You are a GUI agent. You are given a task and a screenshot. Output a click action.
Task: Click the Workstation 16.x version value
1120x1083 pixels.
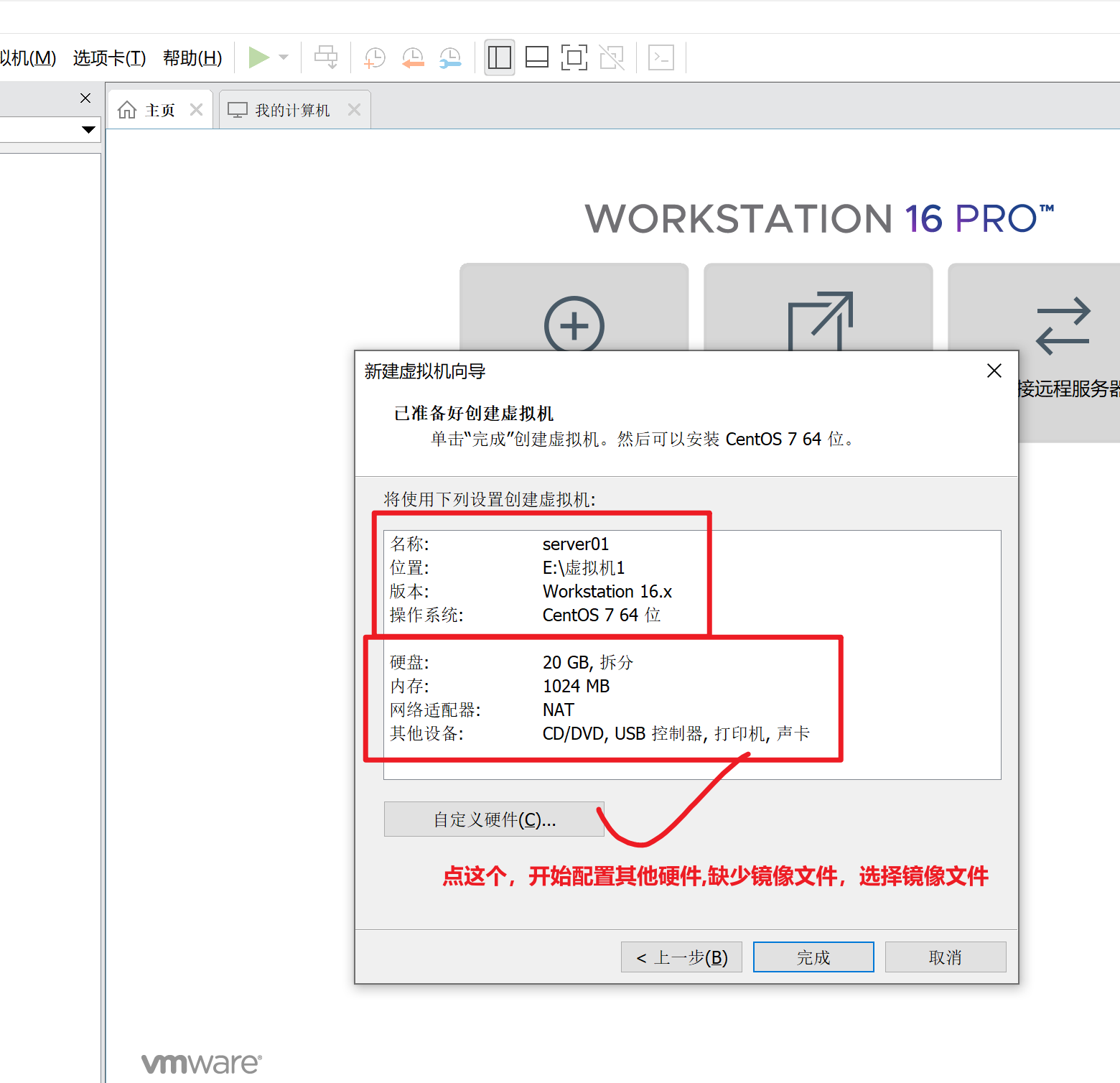pos(607,592)
